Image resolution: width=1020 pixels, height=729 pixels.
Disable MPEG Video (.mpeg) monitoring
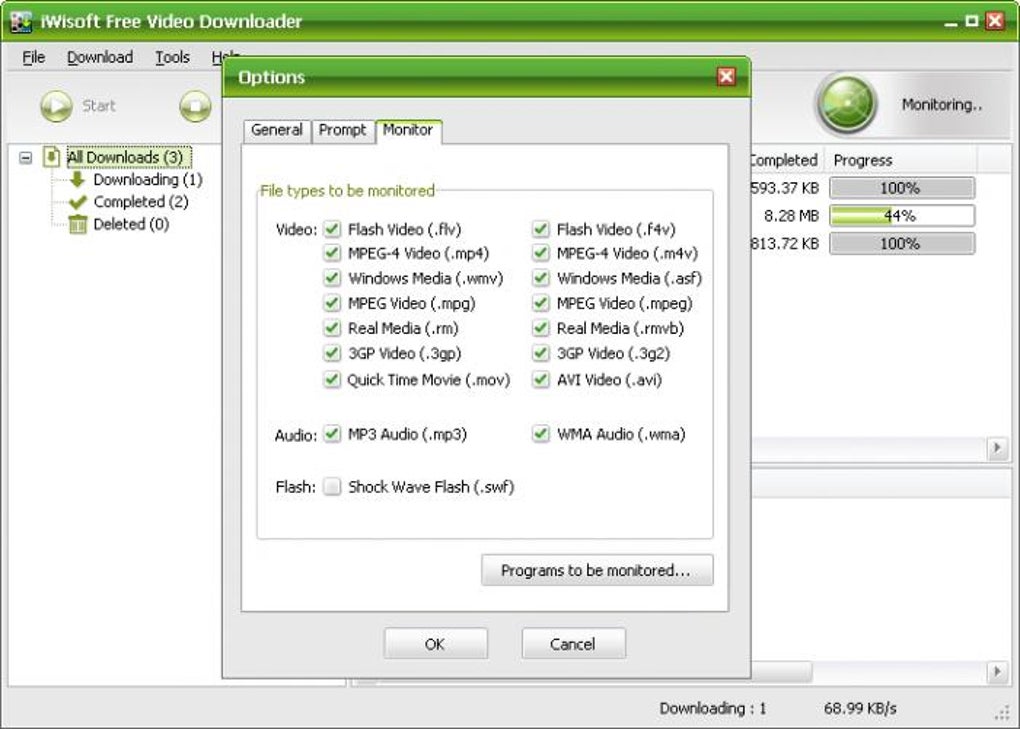click(541, 303)
